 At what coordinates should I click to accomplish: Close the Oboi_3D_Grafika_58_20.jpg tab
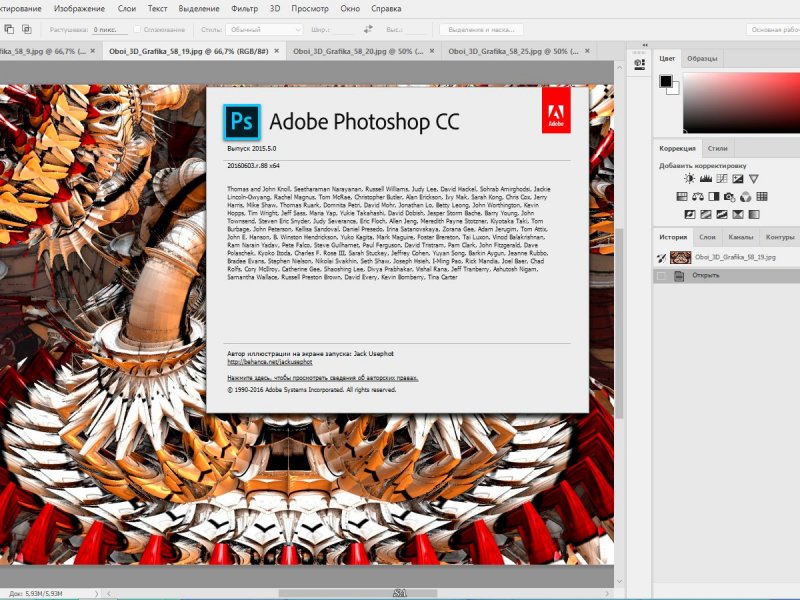click(x=432, y=51)
